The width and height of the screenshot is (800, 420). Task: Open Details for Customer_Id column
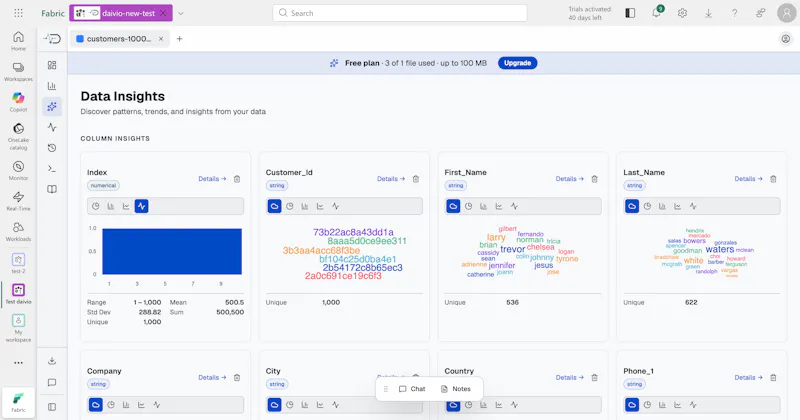pos(391,179)
